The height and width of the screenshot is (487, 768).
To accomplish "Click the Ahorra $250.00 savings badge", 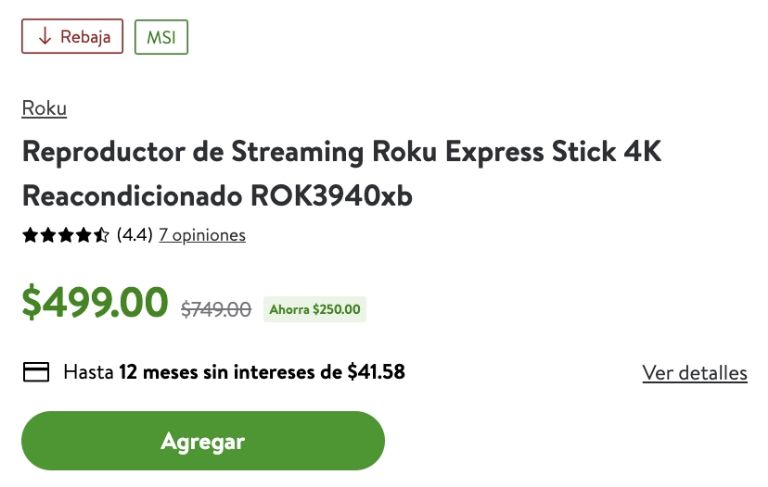I will point(315,310).
